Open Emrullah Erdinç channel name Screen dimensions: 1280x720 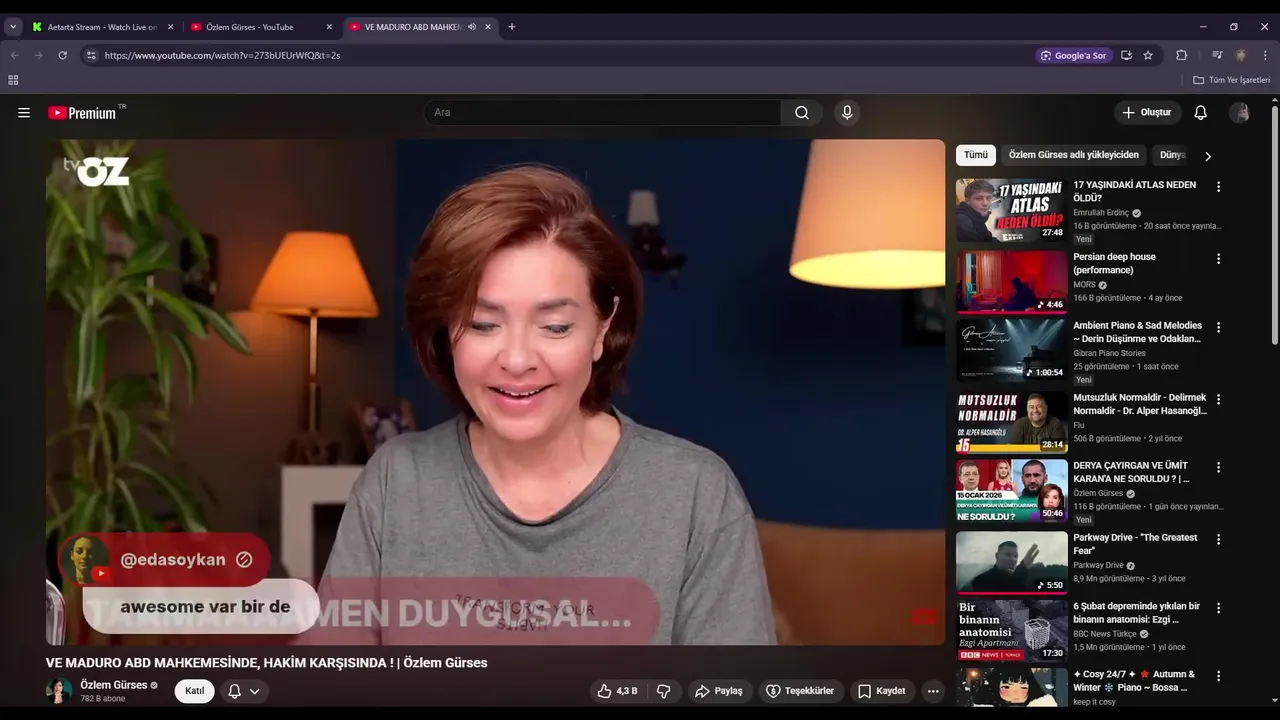(1101, 213)
